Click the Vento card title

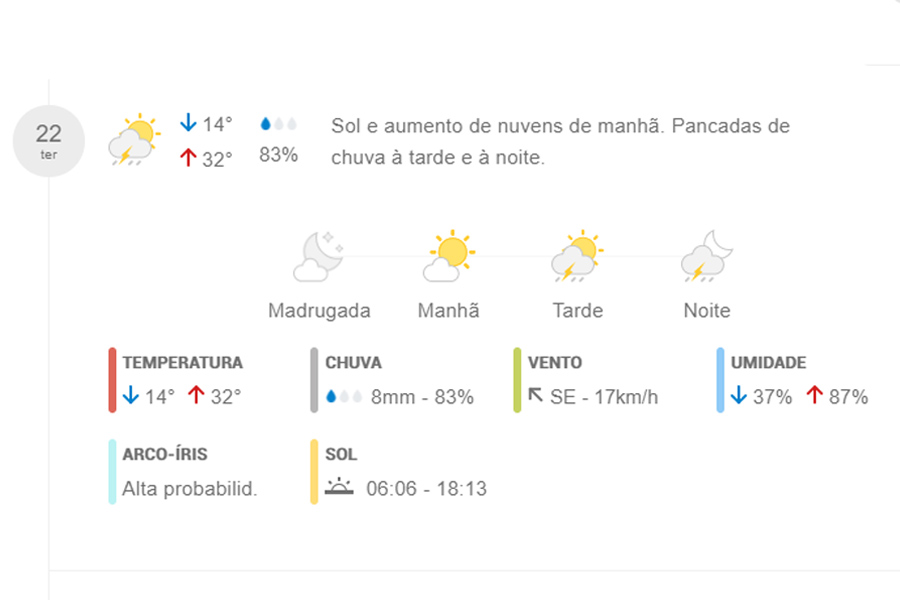click(554, 363)
